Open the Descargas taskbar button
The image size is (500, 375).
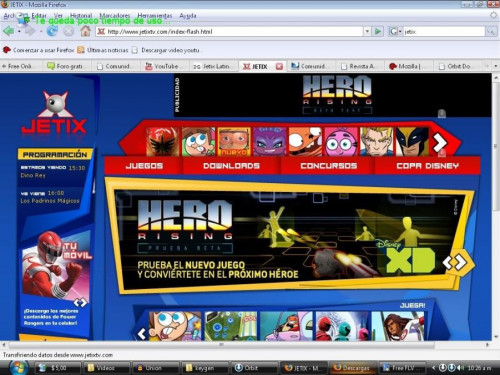tap(352, 368)
